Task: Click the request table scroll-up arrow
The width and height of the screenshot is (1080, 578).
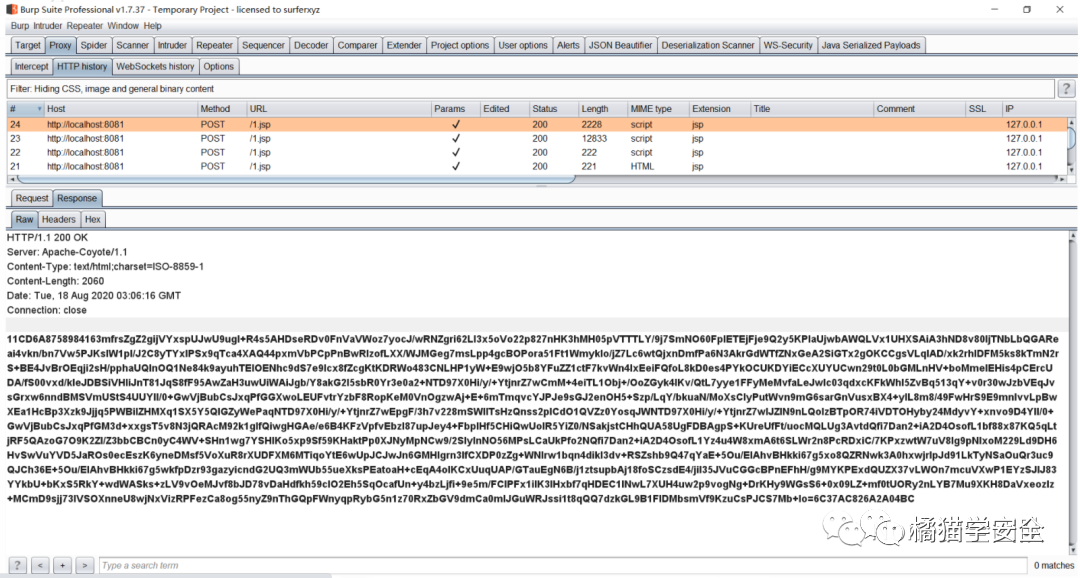Action: [x=1070, y=122]
